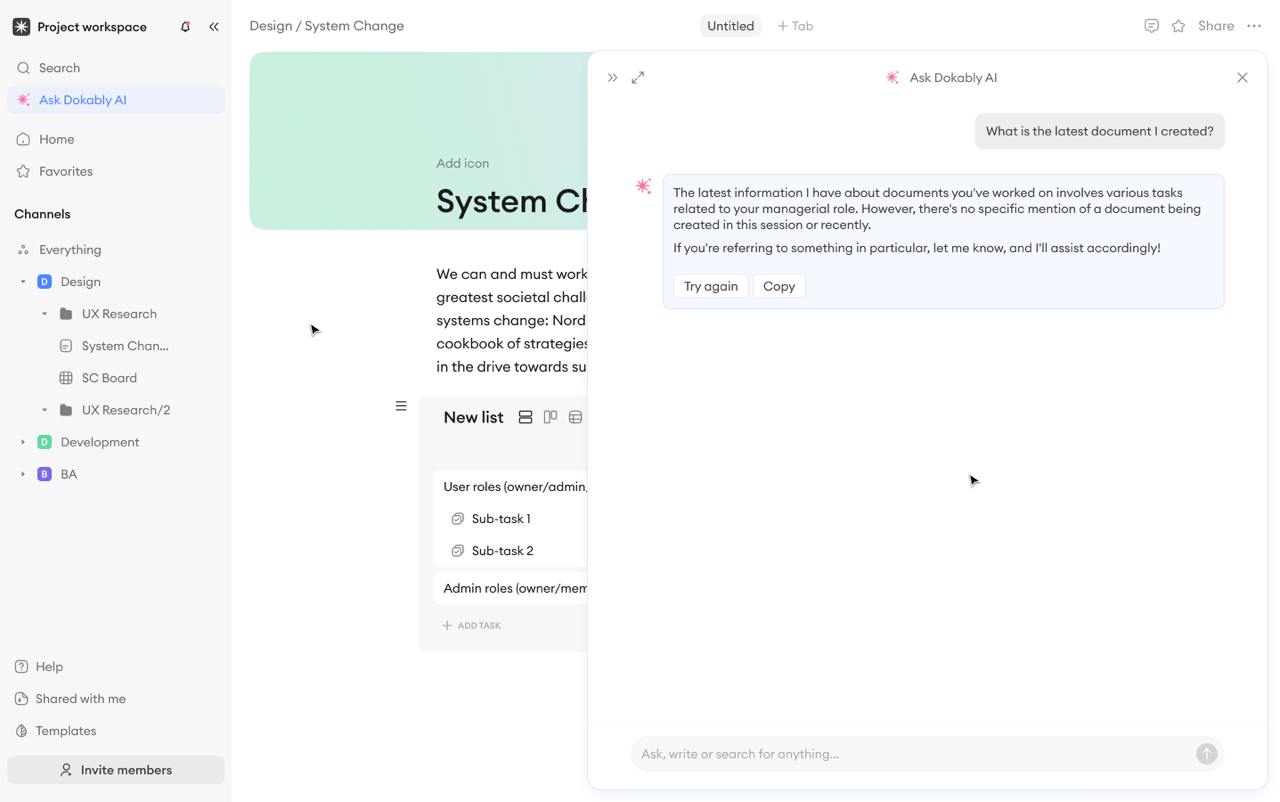Viewport: 1280px width, 802px height.
Task: Switch to board view icon
Action: tap(550, 417)
